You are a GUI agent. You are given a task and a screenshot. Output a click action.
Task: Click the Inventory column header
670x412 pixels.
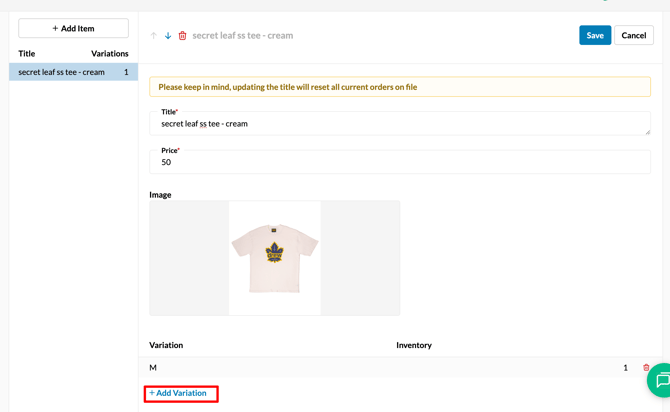coord(413,345)
